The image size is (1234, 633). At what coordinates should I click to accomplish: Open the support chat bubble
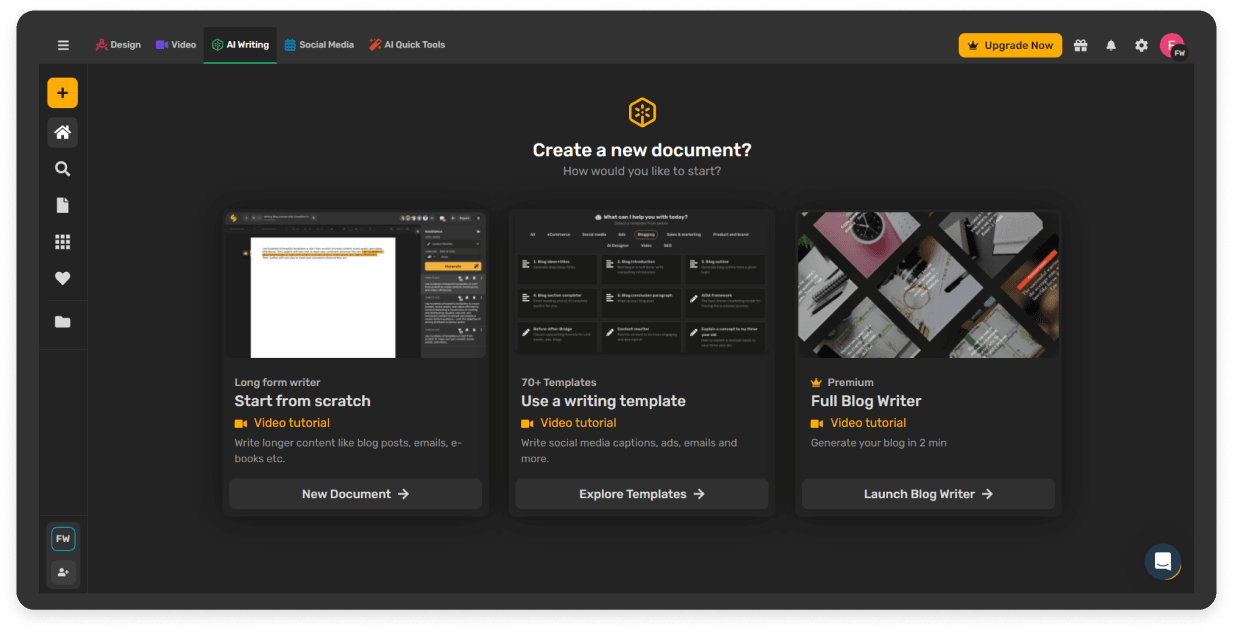click(1163, 561)
